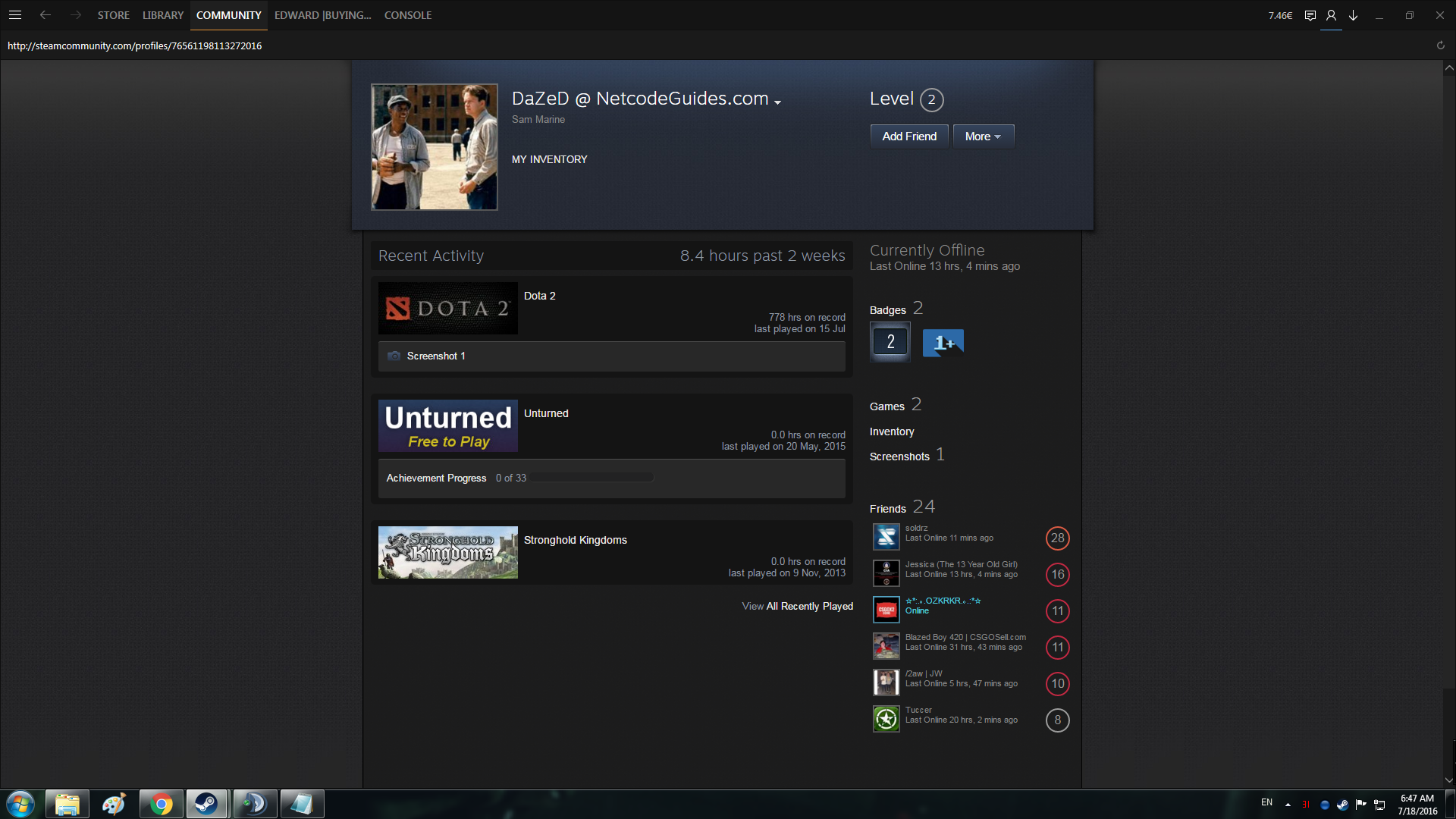Click the screenshot camera icon

[x=394, y=356]
